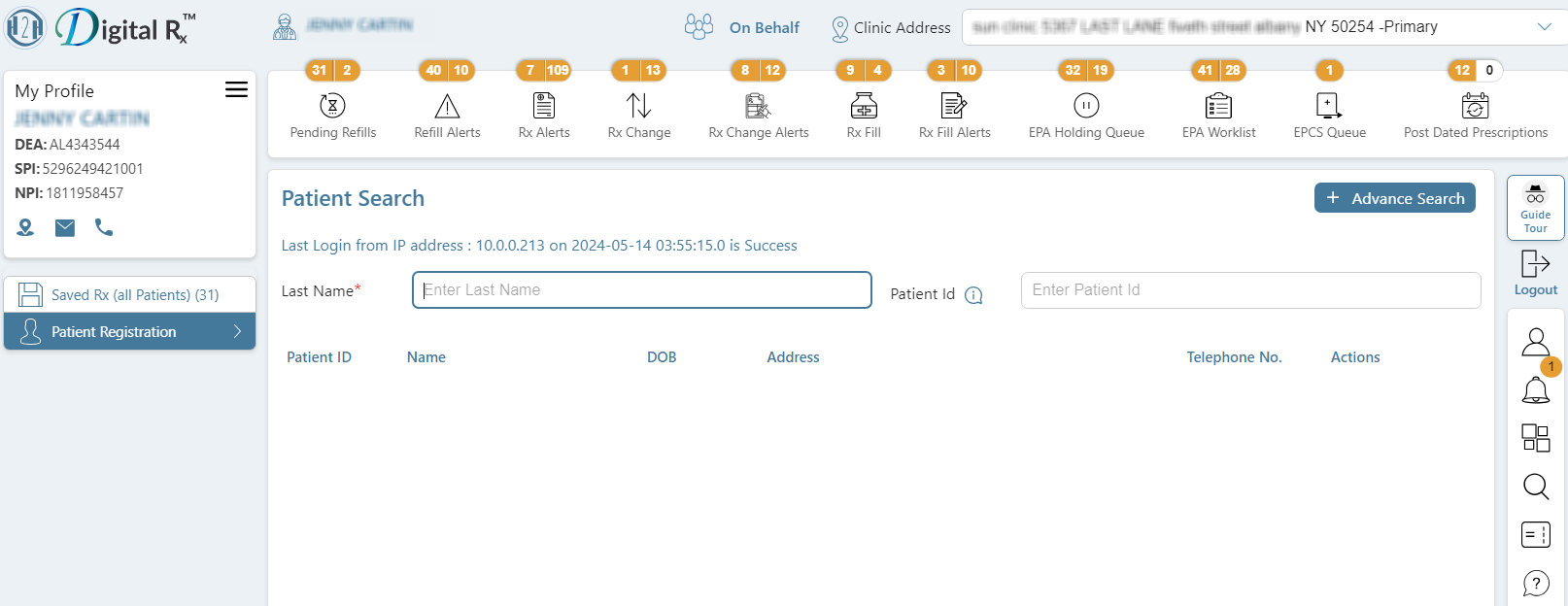The width and height of the screenshot is (1568, 606).
Task: Expand the Clinic Address dropdown
Action: click(1544, 27)
